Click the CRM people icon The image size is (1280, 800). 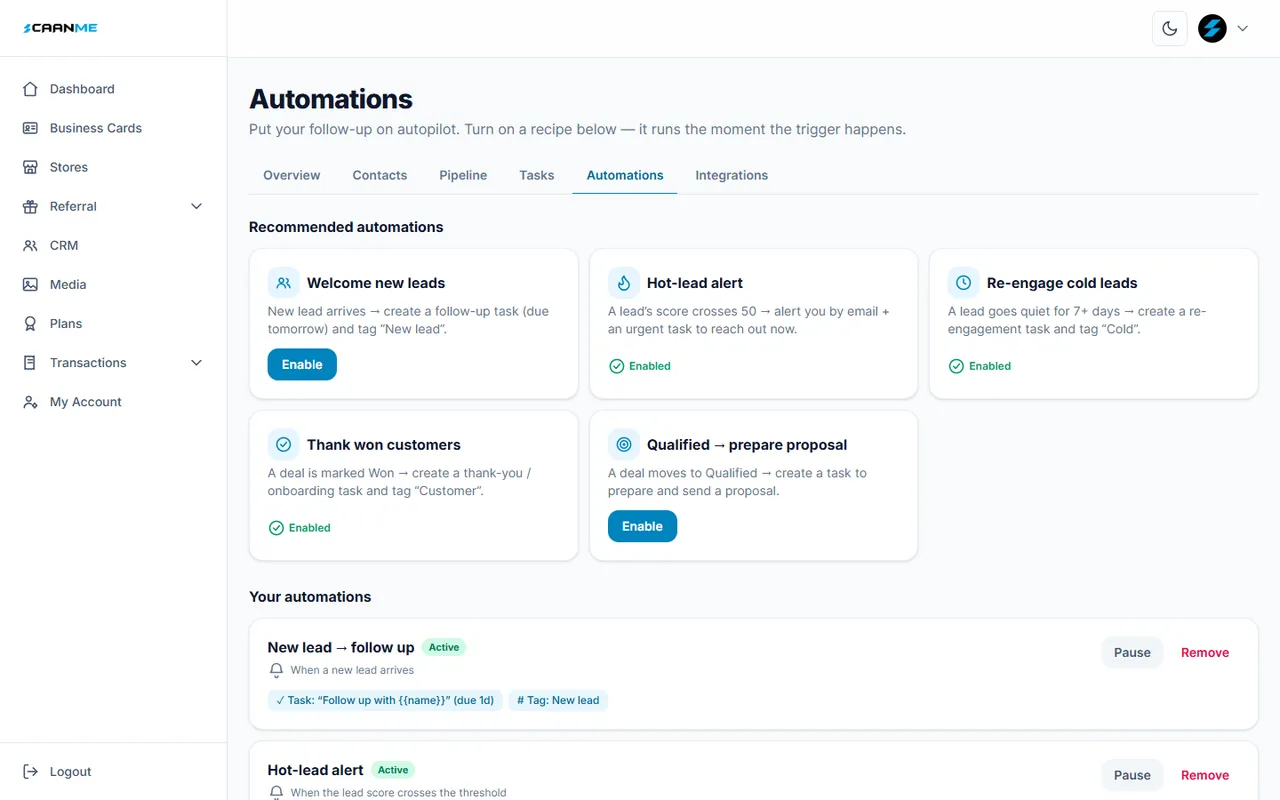(30, 245)
